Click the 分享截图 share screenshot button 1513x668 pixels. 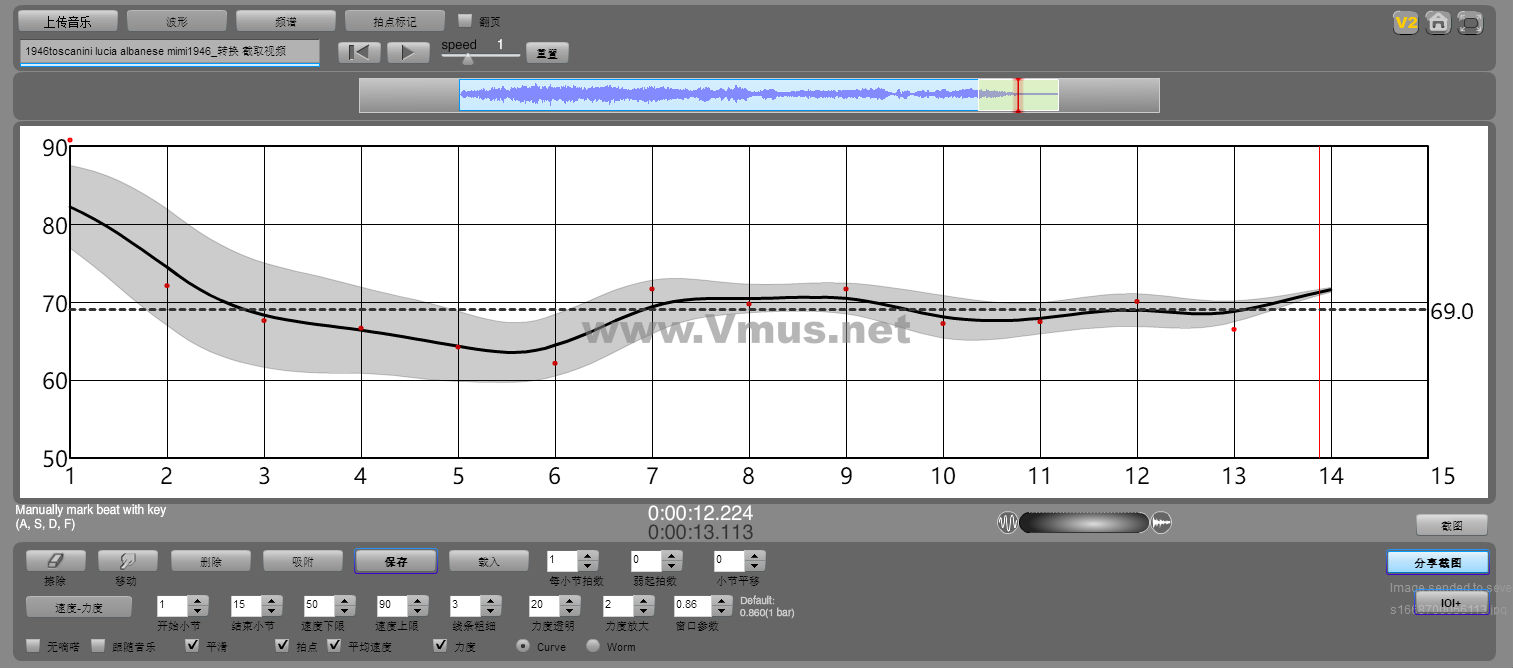coord(1437,563)
